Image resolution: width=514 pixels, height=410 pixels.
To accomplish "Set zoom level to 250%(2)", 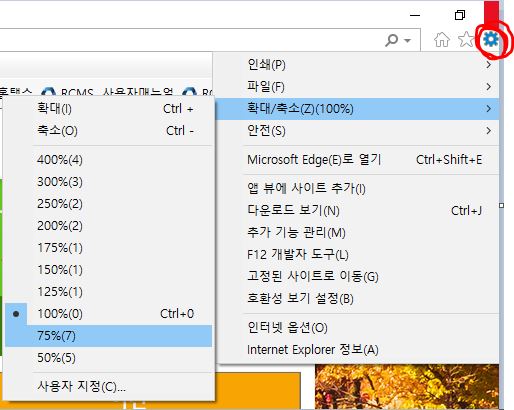I will [109, 204].
